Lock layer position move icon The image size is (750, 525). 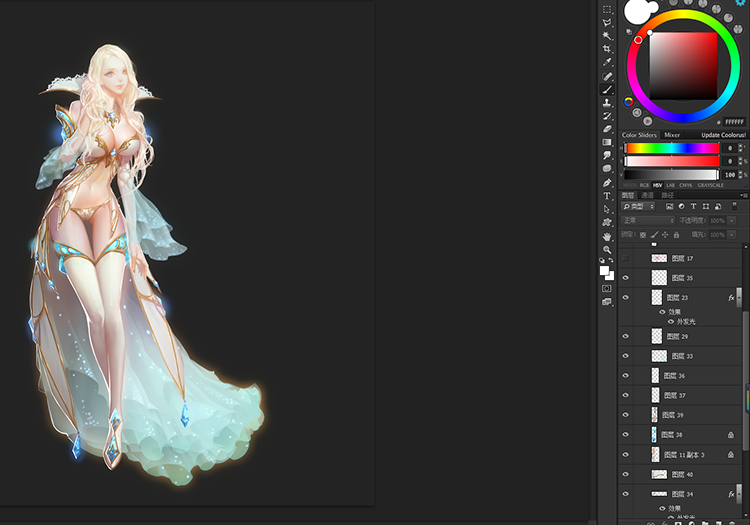(665, 235)
